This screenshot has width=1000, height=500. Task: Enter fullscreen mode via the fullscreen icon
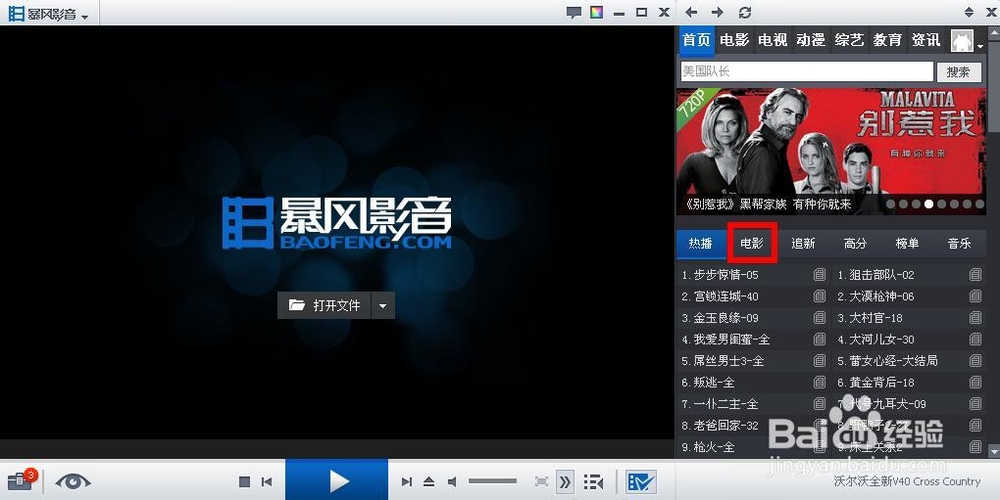click(x=541, y=482)
